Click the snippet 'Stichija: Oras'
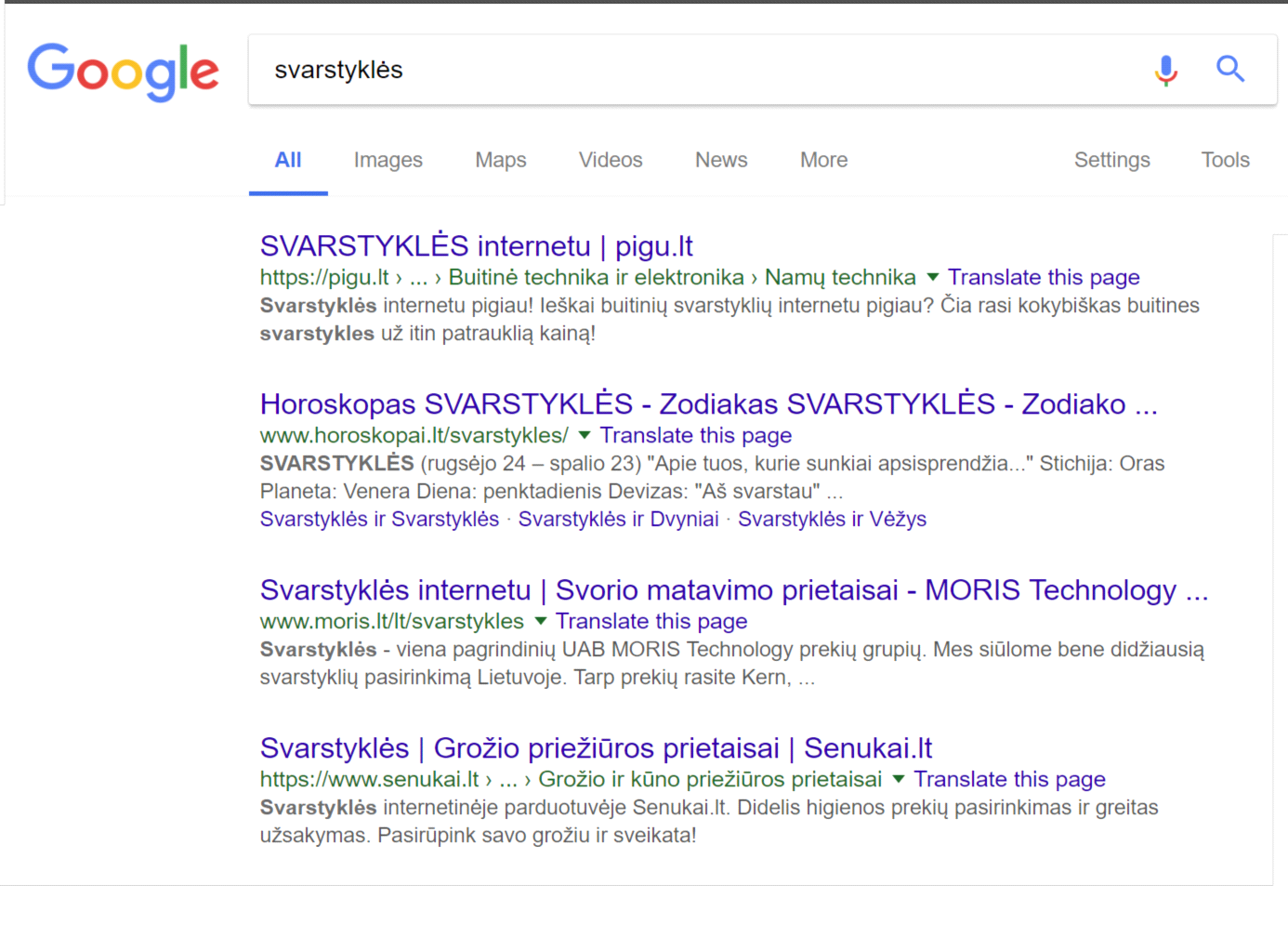Image resolution: width=1288 pixels, height=951 pixels. point(1102,463)
